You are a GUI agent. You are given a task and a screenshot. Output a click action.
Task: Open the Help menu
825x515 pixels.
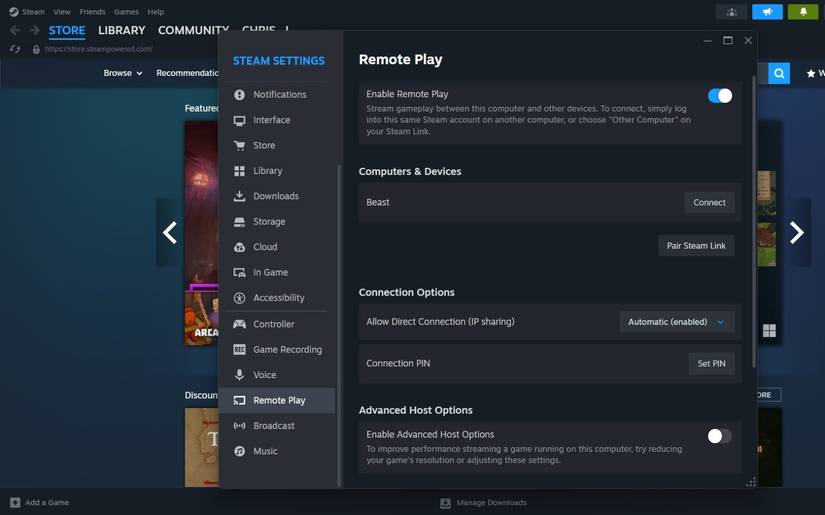click(x=155, y=12)
